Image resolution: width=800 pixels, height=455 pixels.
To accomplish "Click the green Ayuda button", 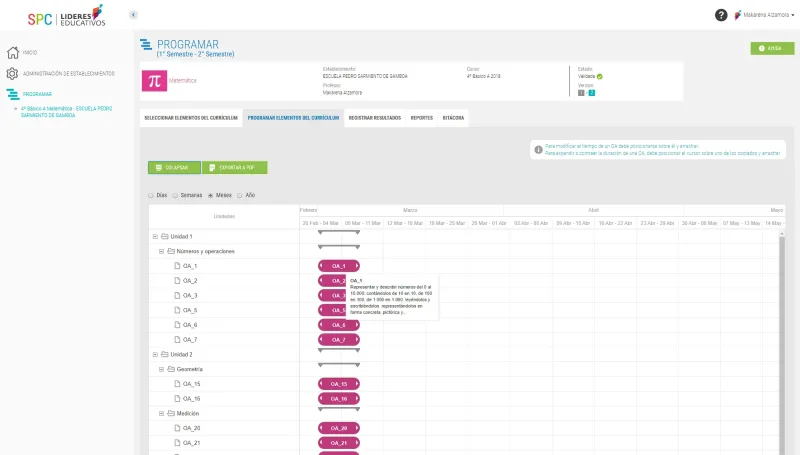I will click(x=772, y=48).
